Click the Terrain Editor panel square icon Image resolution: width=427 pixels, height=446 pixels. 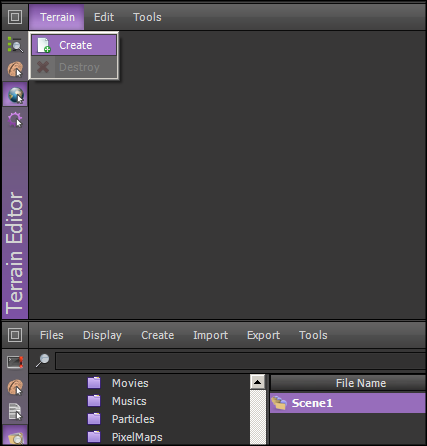coord(15,17)
